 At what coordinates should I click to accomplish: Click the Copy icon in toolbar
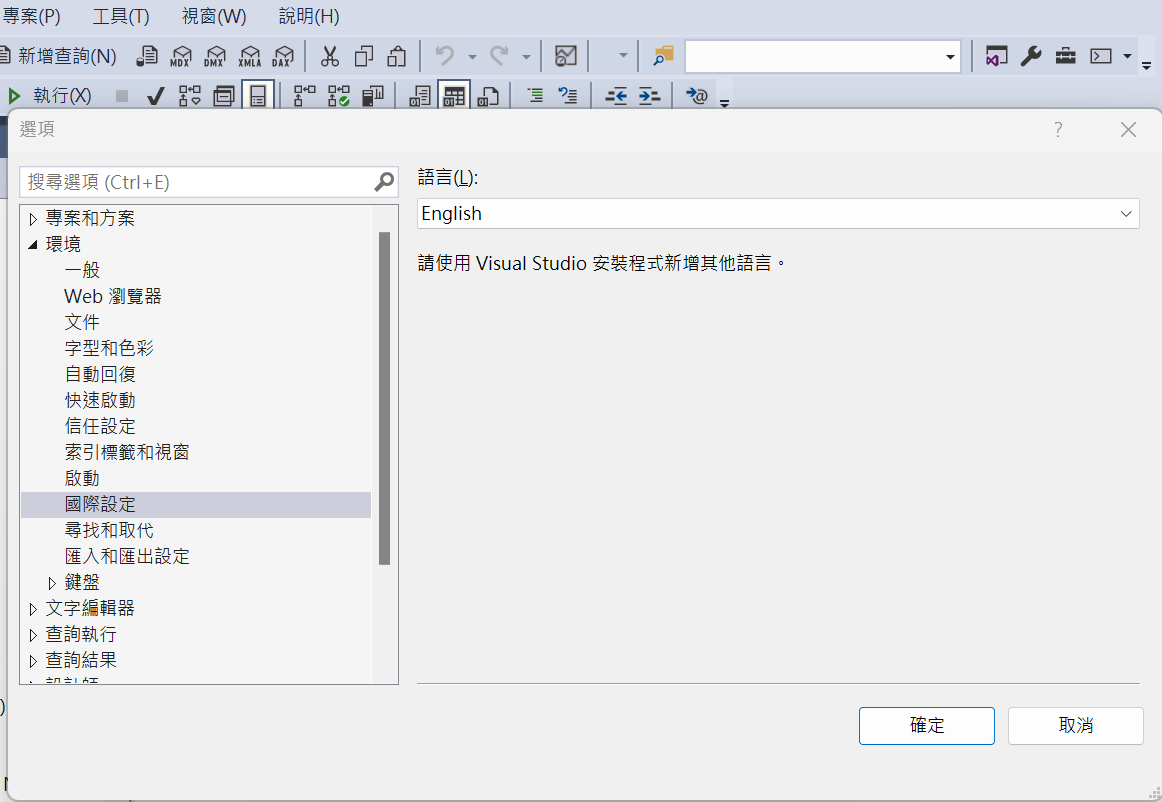(x=364, y=56)
